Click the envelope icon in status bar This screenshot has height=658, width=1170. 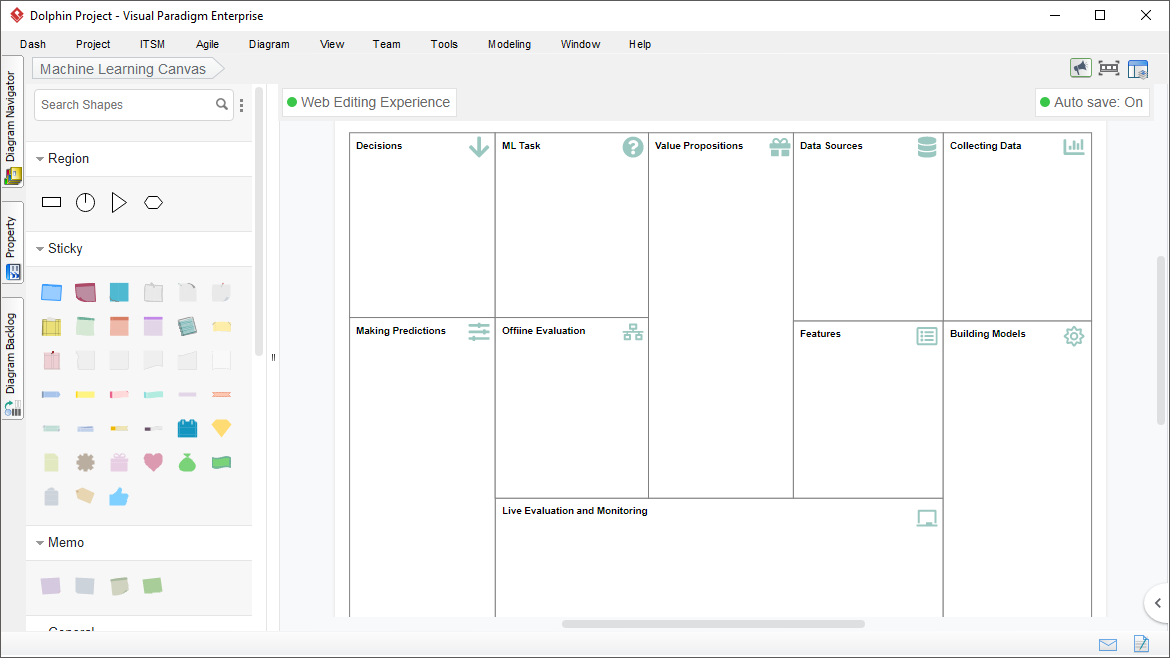1108,644
